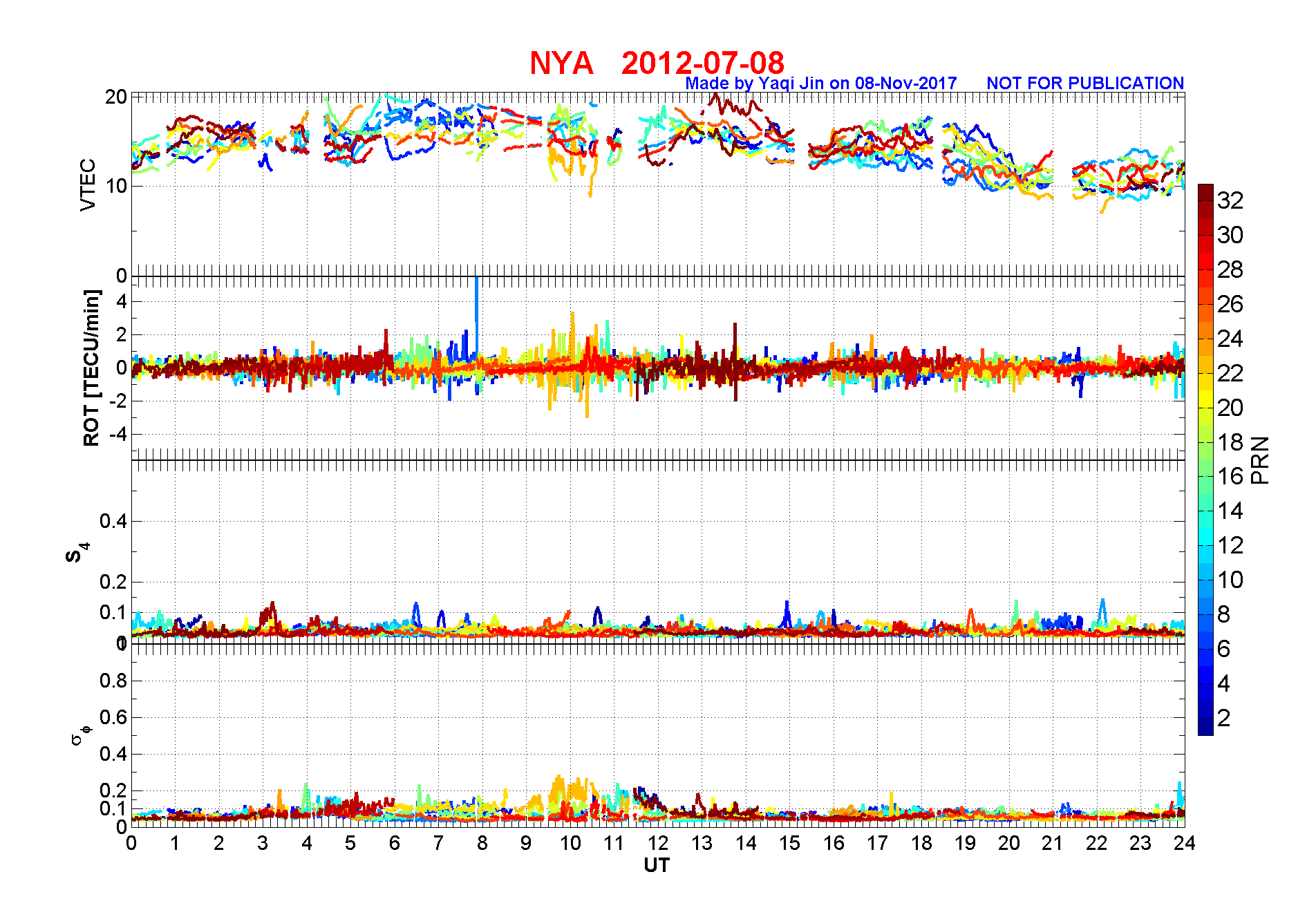Viewport: 1316px width, 919px height.
Task: Click colorbar tick label 4
Action: tap(1224, 683)
